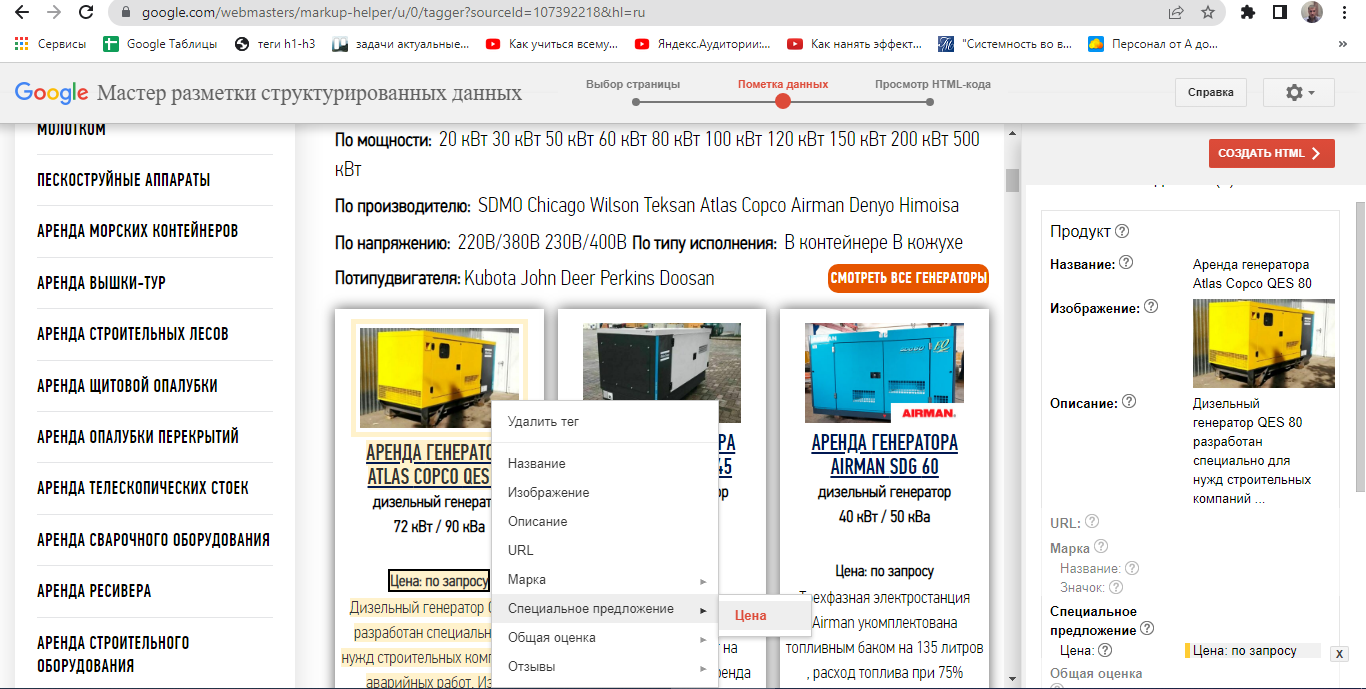Image resolution: width=1366 pixels, height=689 pixels.
Task: Click blue Airman generator image
Action: (884, 373)
